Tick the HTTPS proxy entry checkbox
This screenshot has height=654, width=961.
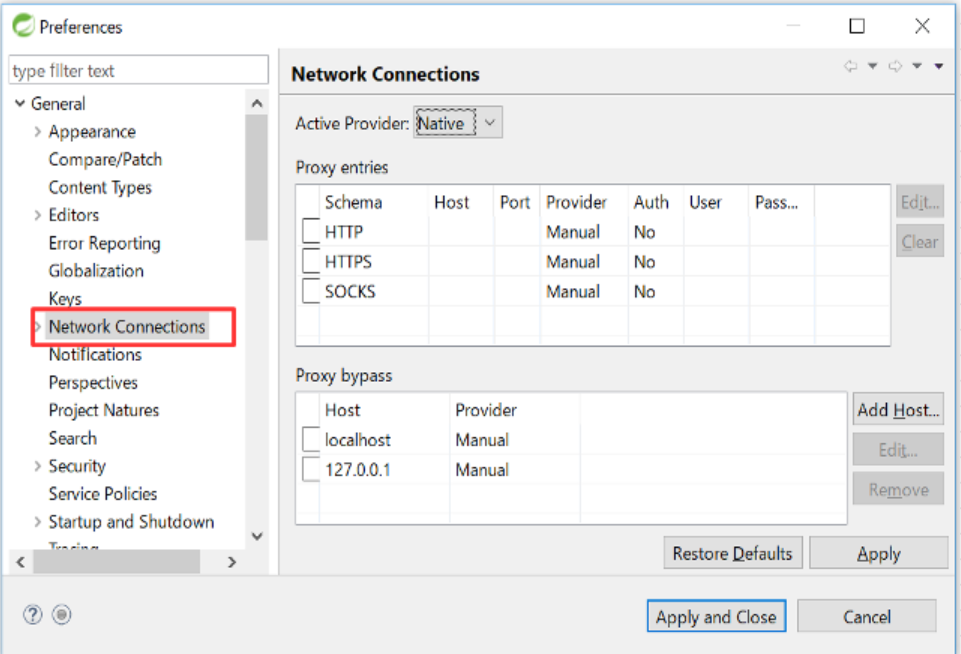(x=311, y=261)
